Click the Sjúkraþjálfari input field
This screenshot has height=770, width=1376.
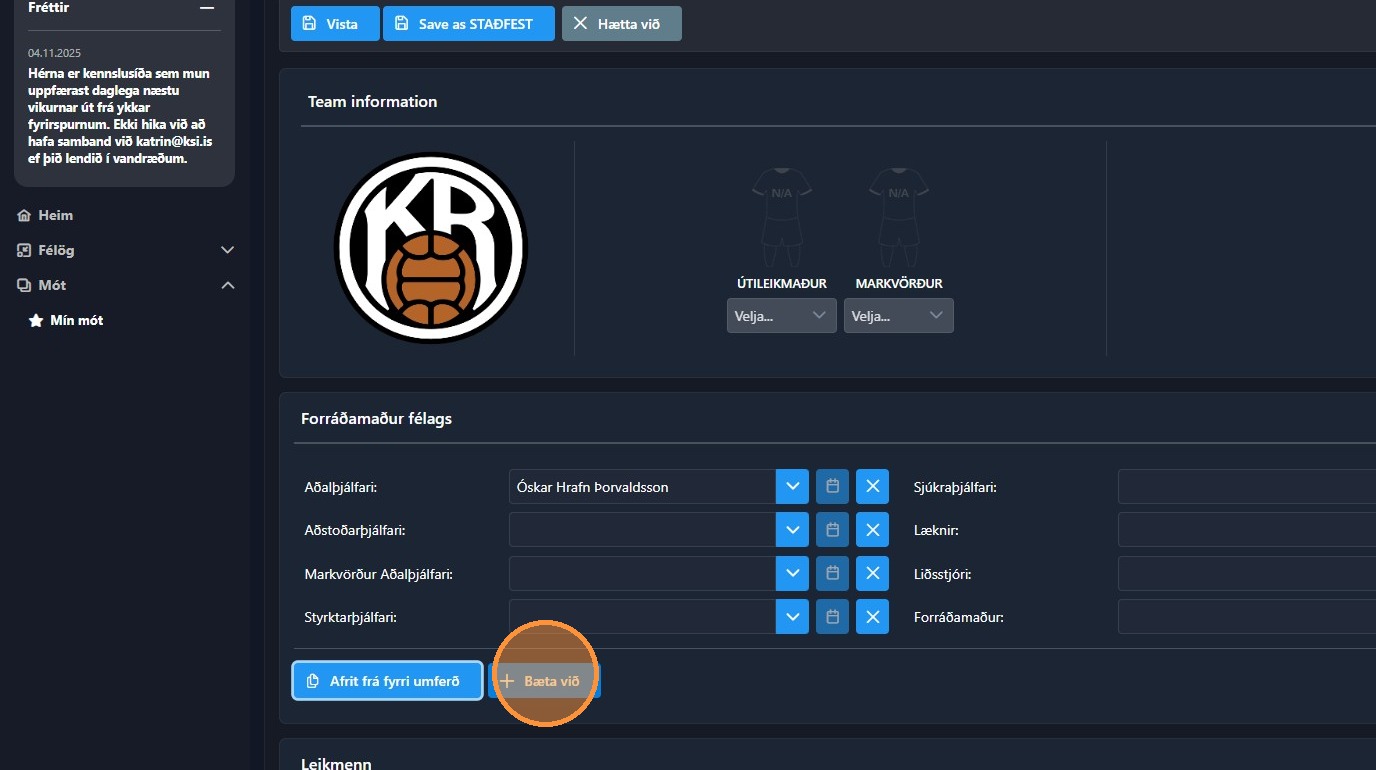[1247, 487]
